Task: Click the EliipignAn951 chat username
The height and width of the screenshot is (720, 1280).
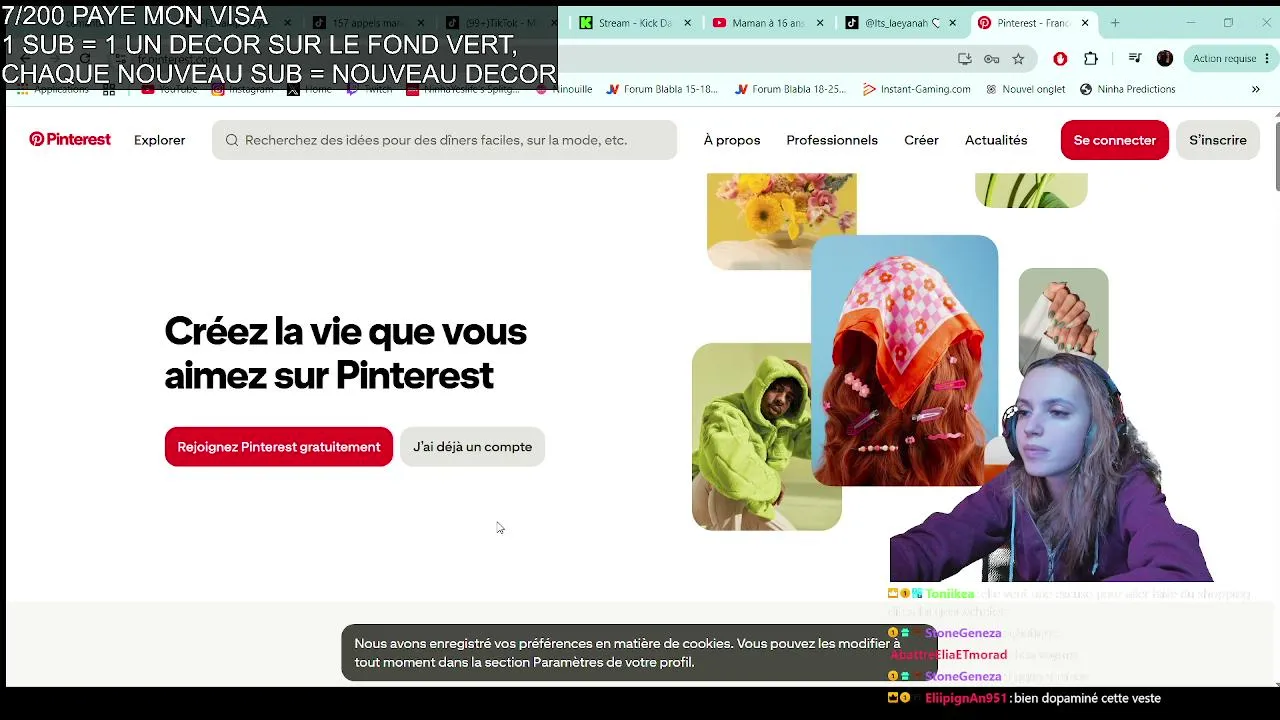Action: pos(966,698)
